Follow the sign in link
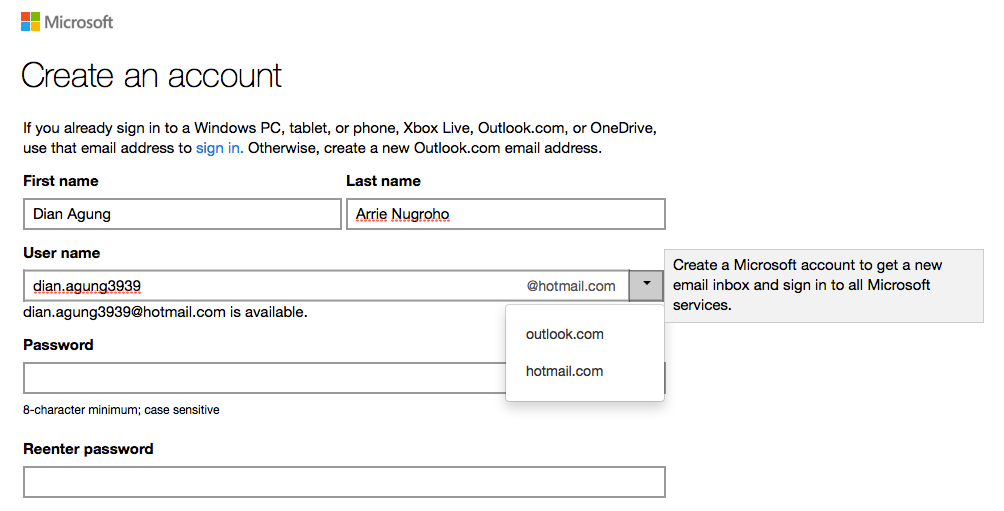Image resolution: width=1004 pixels, height=511 pixels. pyautogui.click(x=219, y=148)
